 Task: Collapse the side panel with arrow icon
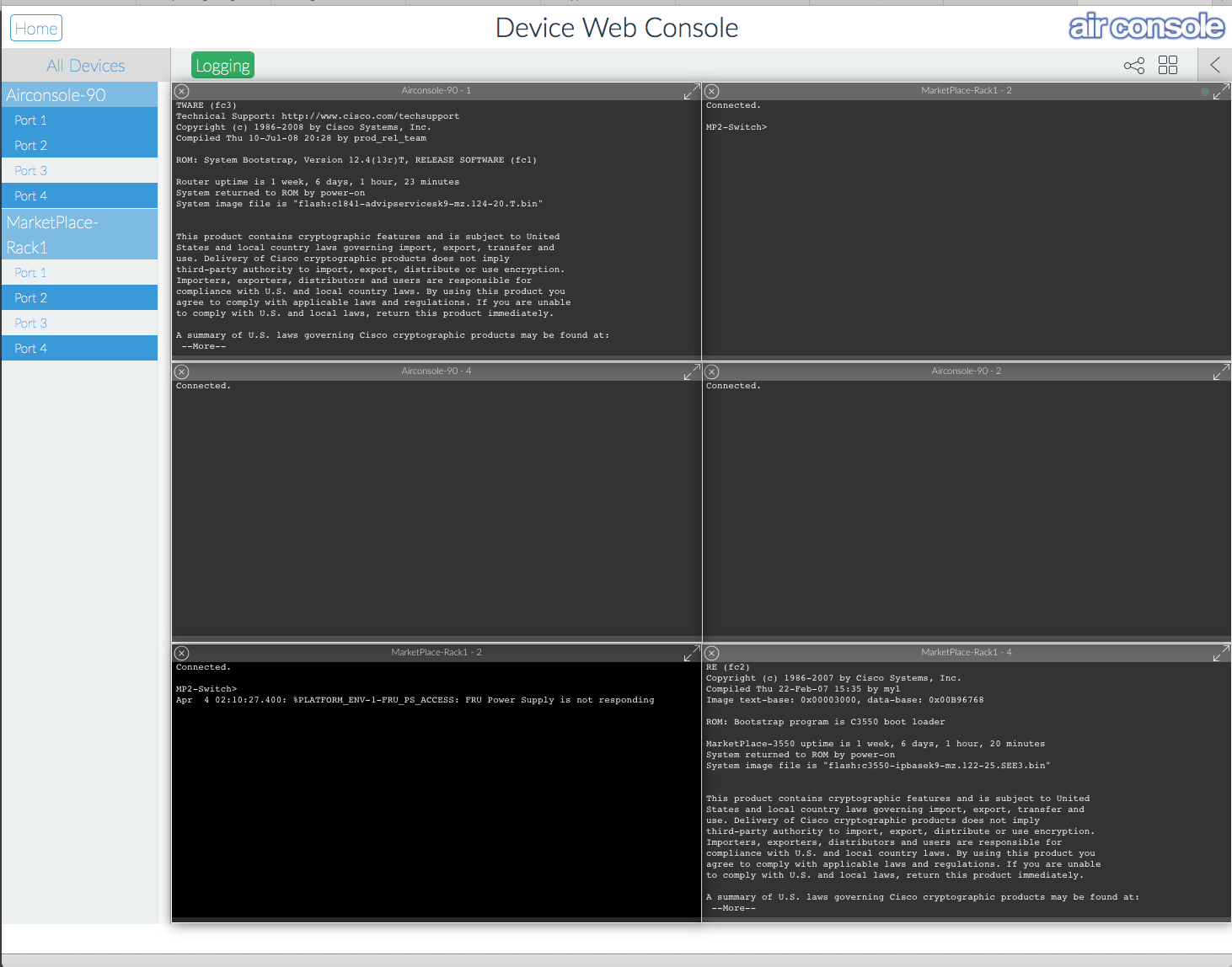(1215, 65)
